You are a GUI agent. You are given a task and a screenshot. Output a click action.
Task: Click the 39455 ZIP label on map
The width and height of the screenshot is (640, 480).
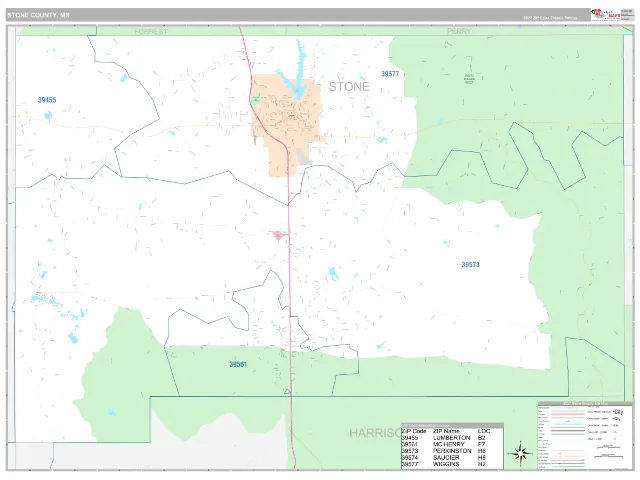(x=47, y=100)
